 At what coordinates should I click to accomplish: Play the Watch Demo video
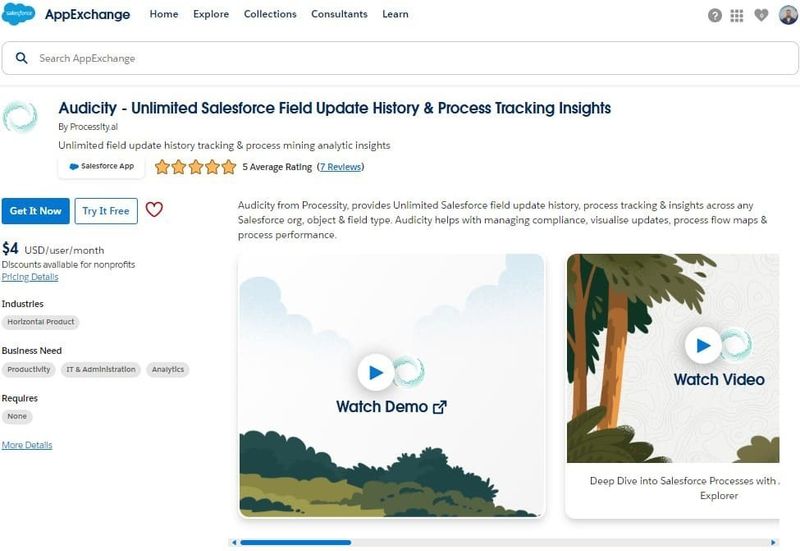pyautogui.click(x=376, y=372)
